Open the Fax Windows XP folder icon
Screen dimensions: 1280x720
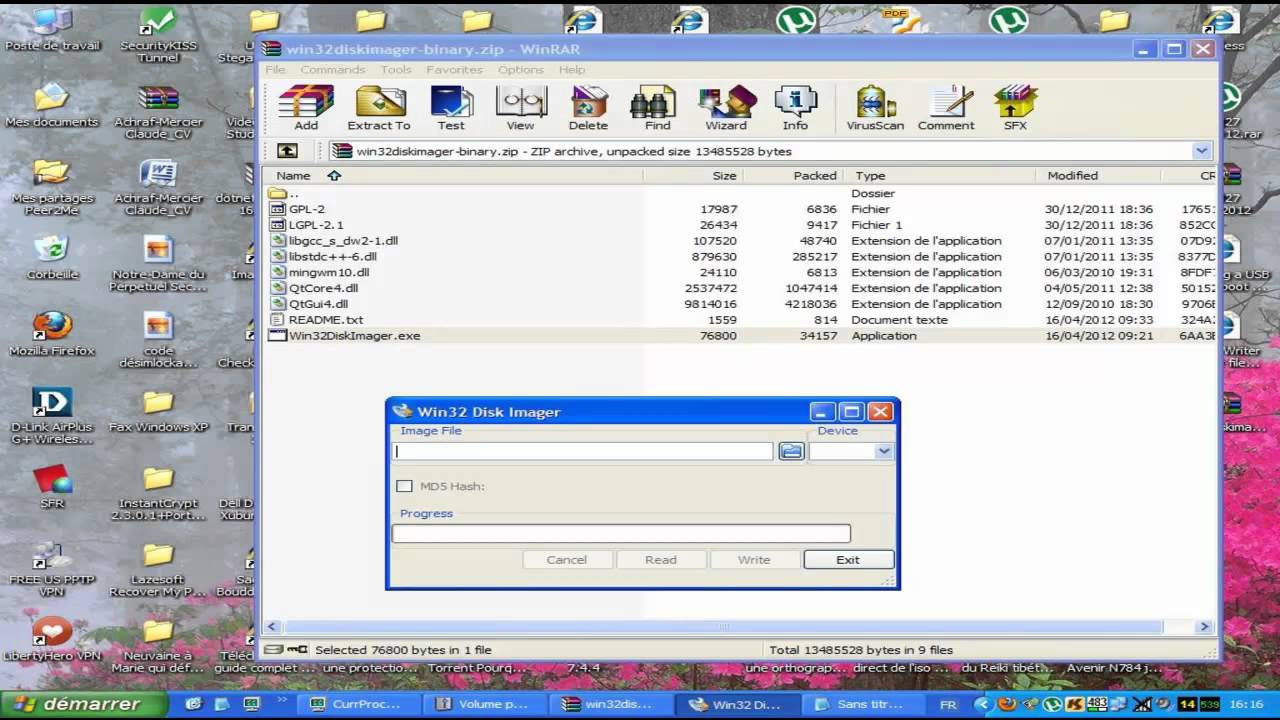coord(158,410)
